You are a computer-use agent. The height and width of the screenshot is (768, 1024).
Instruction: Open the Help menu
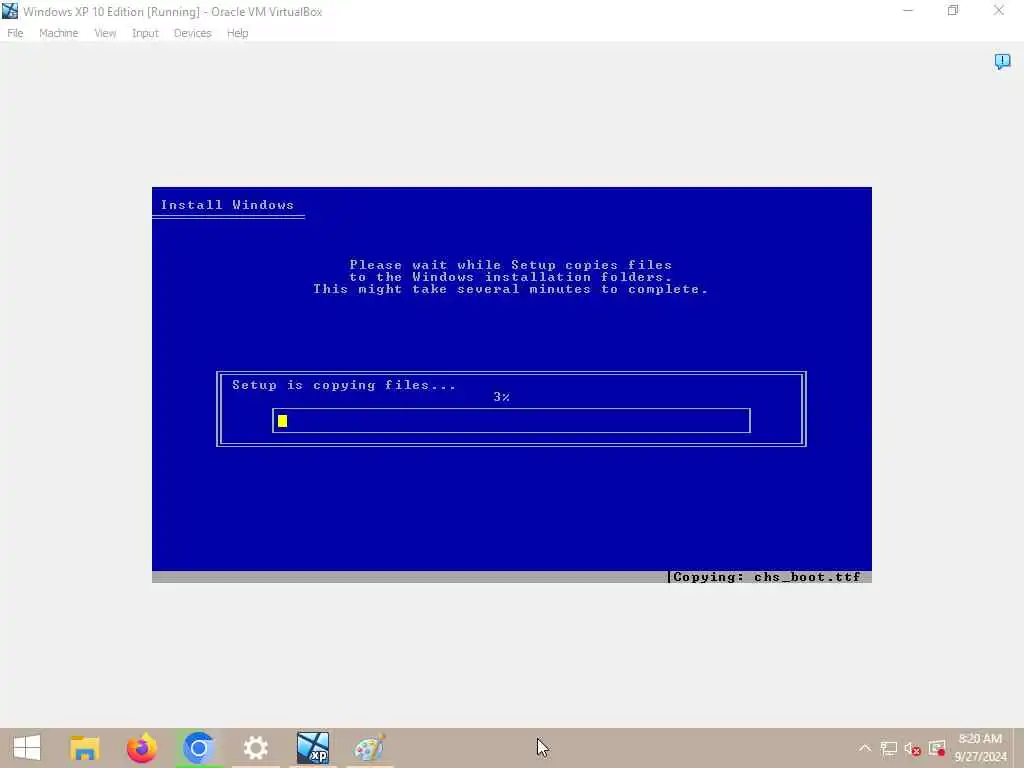238,33
